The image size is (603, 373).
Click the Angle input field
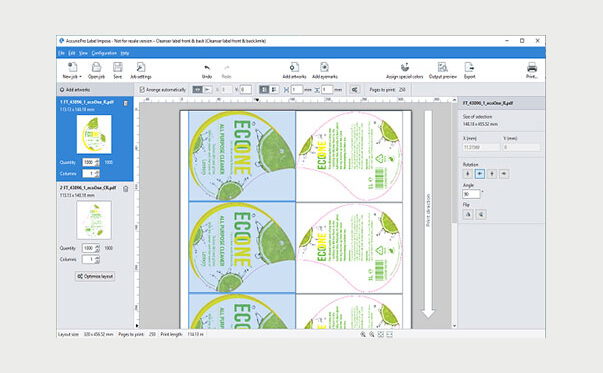coord(471,194)
